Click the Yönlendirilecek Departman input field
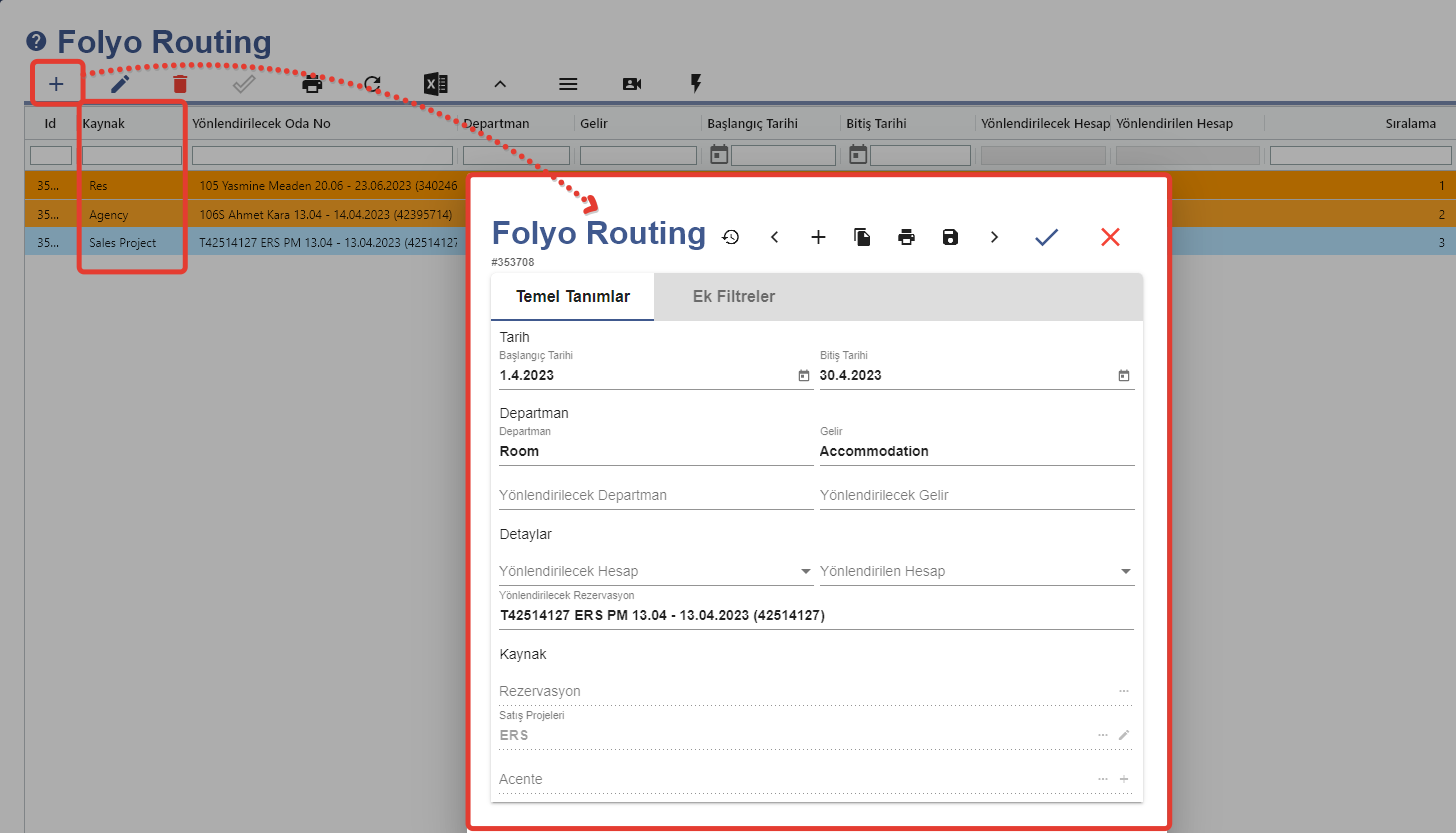1456x833 pixels. (655, 495)
